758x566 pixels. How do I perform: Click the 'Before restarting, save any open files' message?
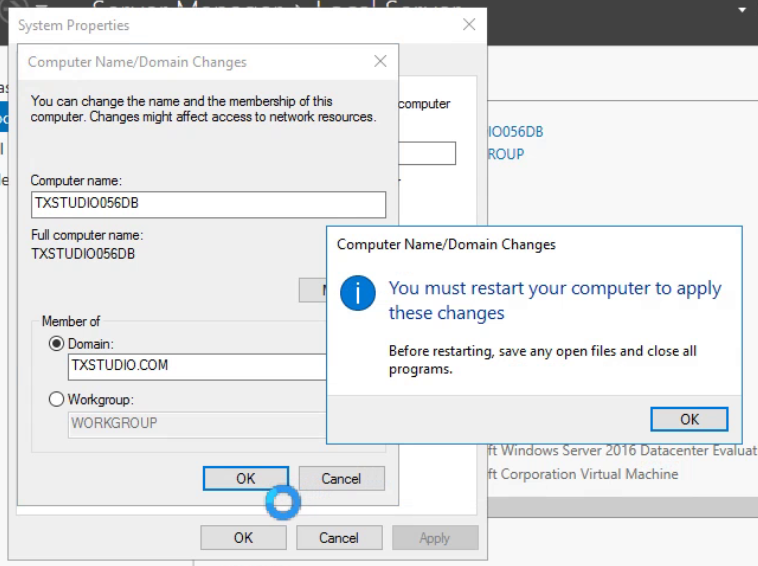click(542, 360)
